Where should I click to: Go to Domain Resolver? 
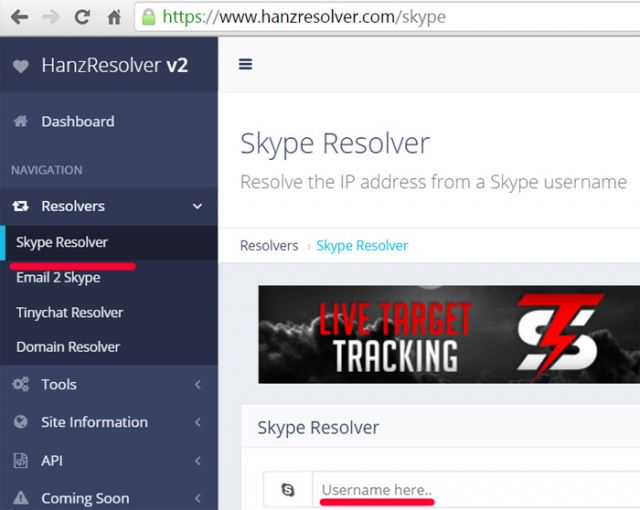tap(68, 347)
